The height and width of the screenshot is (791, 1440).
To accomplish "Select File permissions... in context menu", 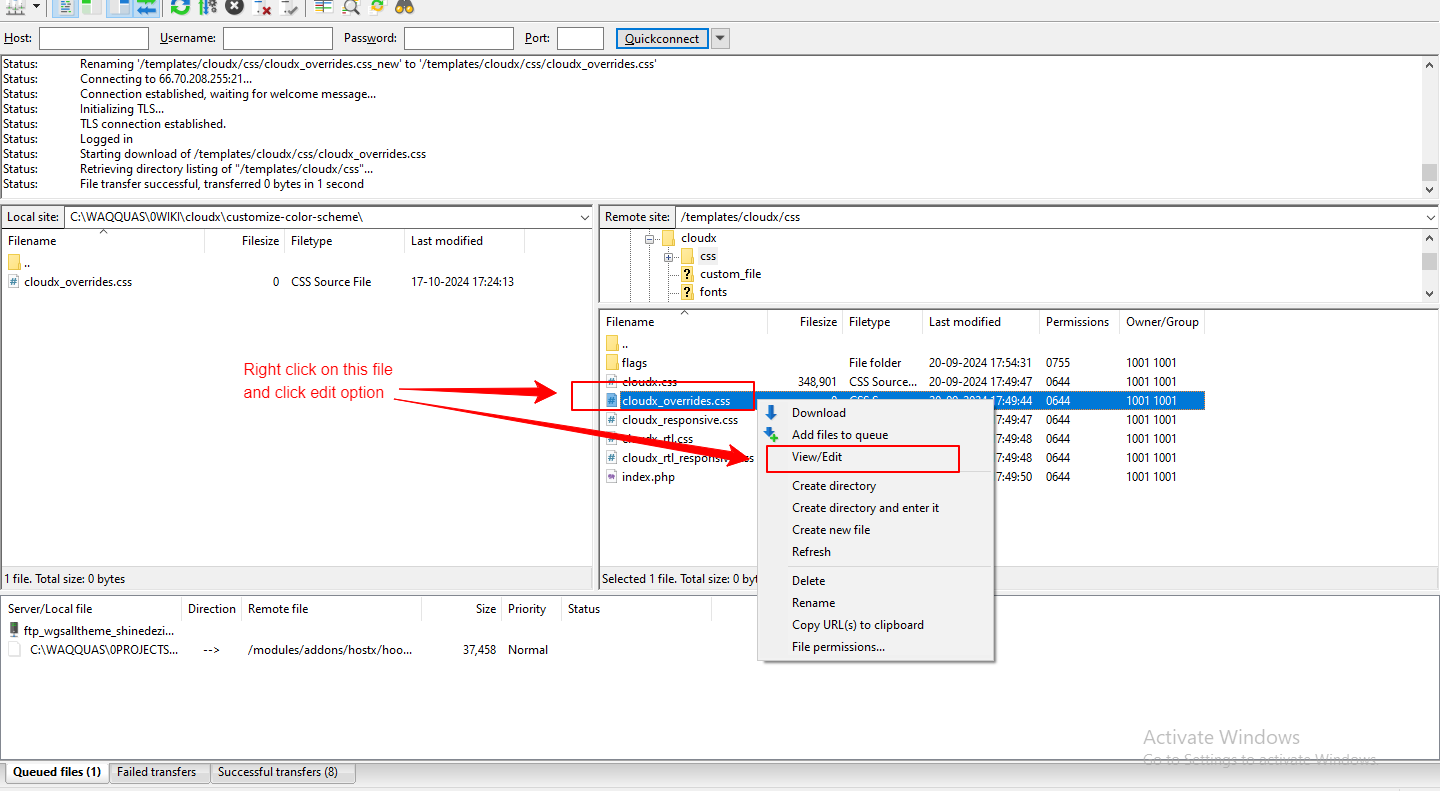I will (x=838, y=647).
